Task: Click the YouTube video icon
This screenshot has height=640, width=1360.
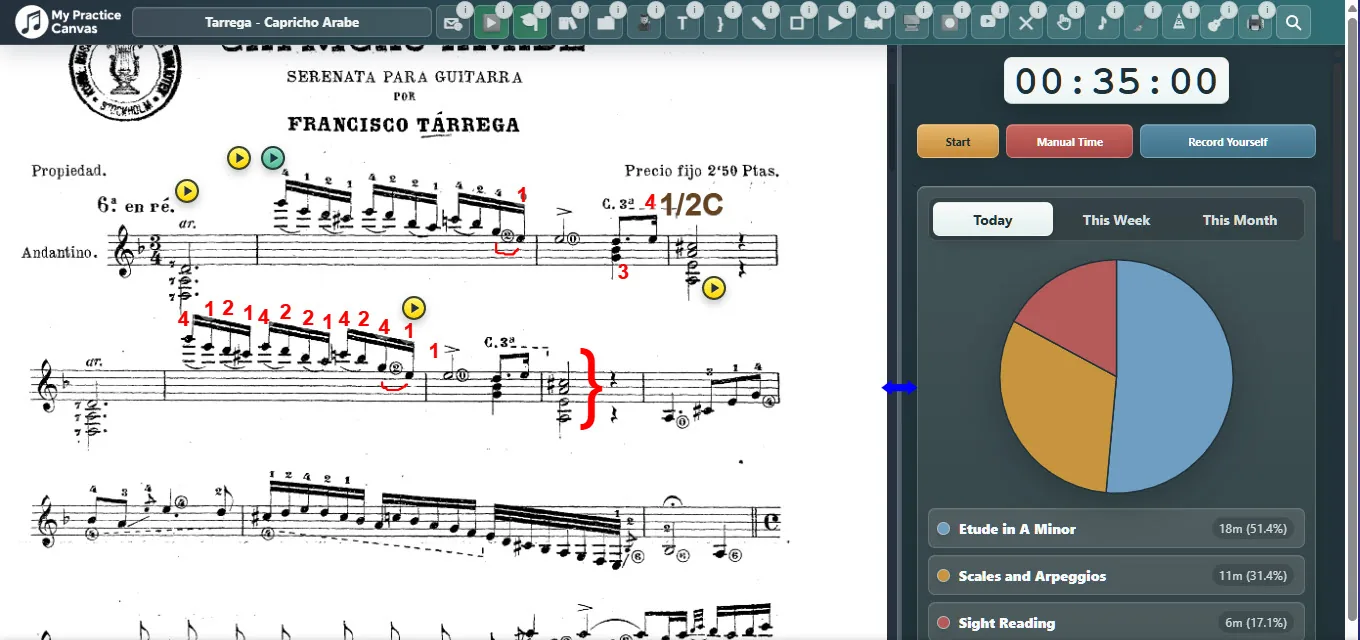Action: pos(988,23)
